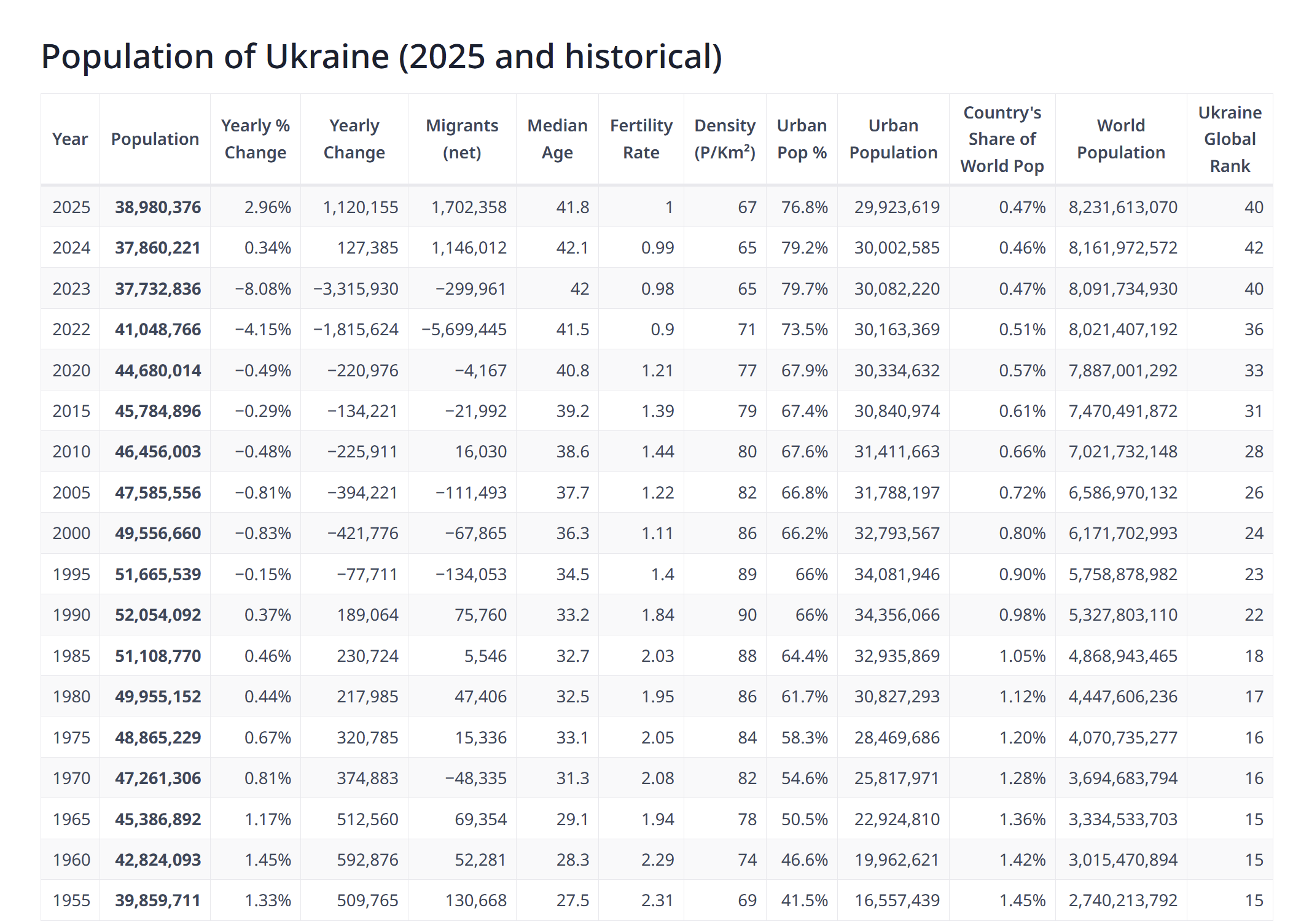Click world population 6,586,970,132
This screenshot has width=1293, height=924.
(1123, 493)
